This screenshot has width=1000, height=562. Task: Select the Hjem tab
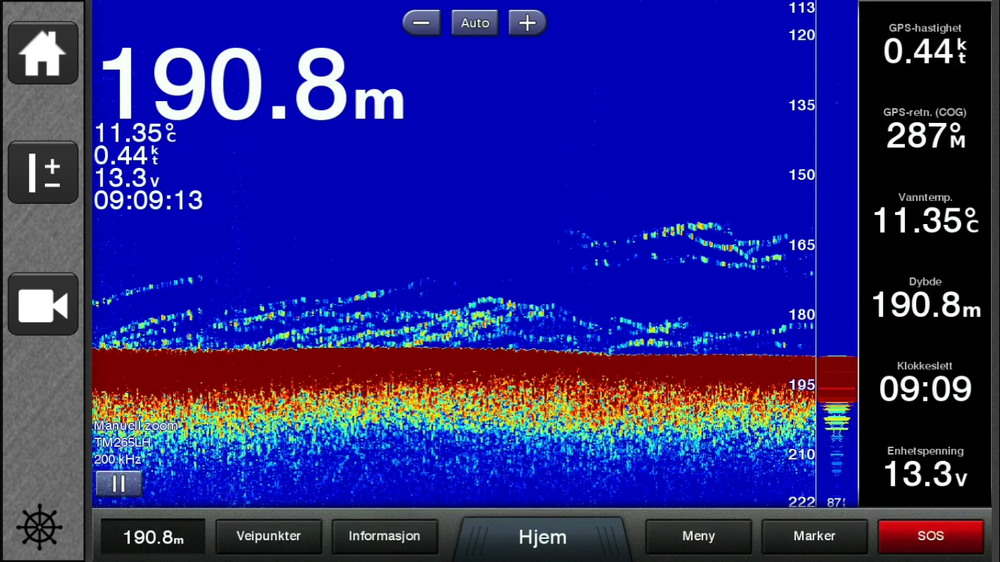click(x=542, y=536)
